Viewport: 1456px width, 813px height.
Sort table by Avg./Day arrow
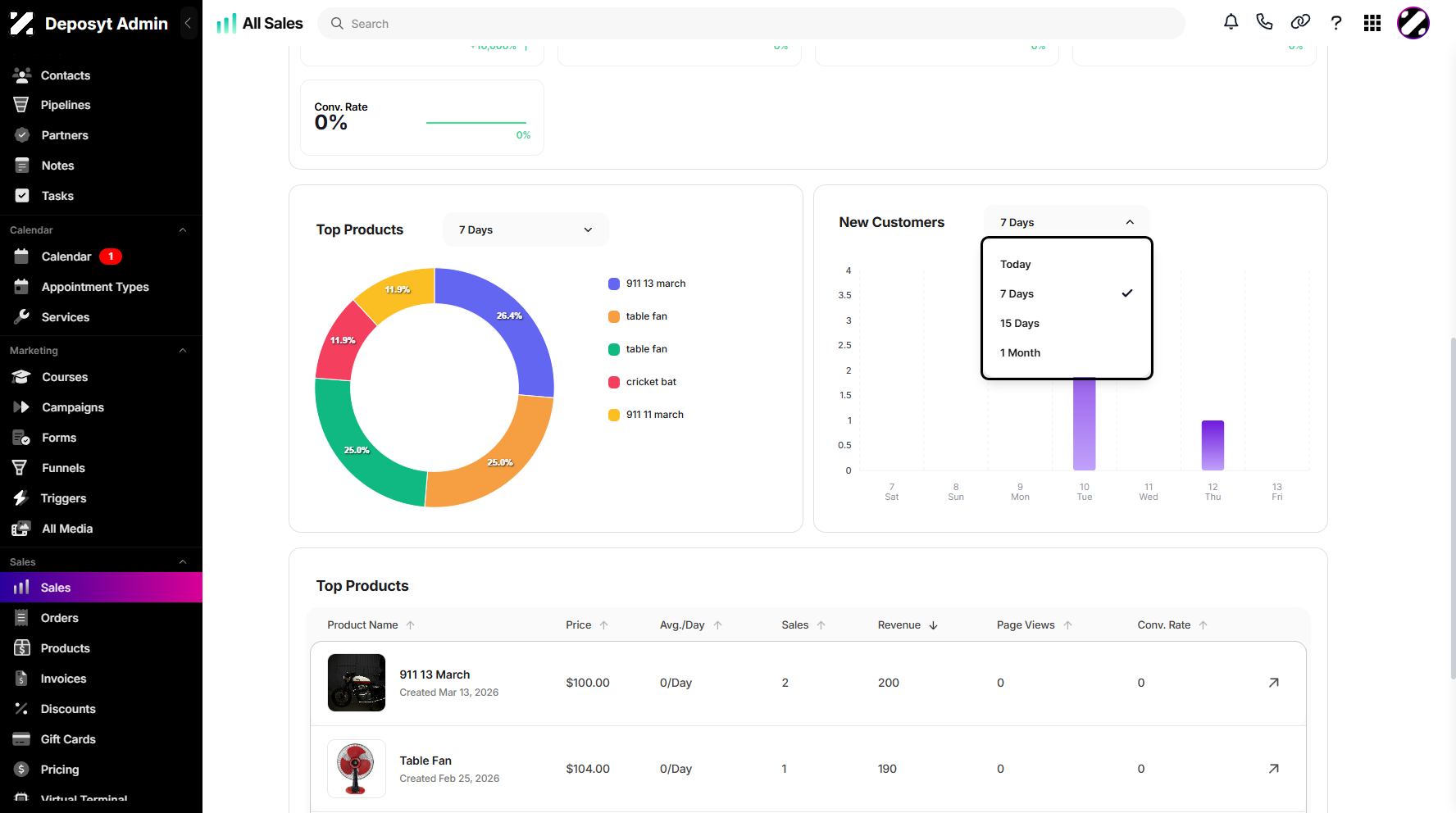718,625
